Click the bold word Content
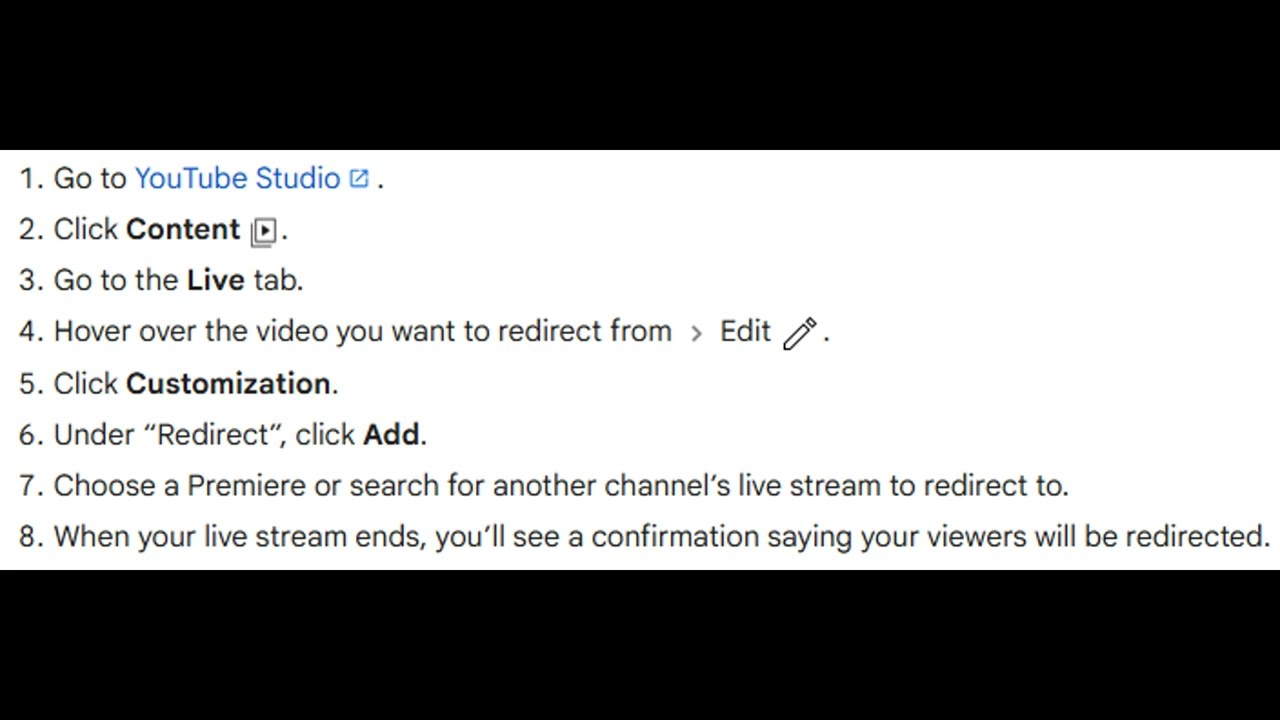This screenshot has height=720, width=1280. tap(183, 229)
